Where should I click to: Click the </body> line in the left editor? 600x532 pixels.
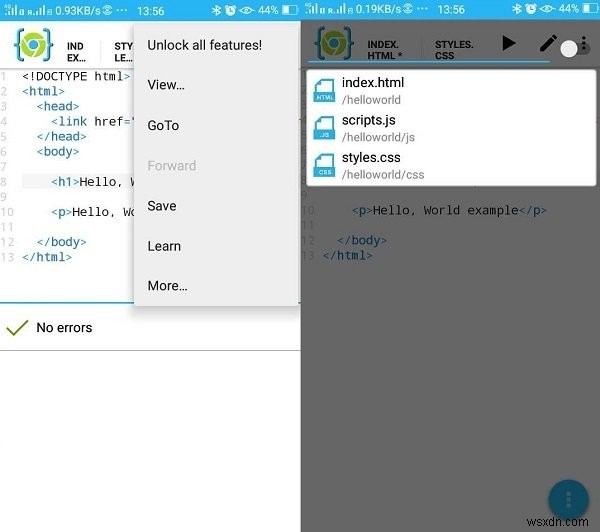(x=62, y=242)
